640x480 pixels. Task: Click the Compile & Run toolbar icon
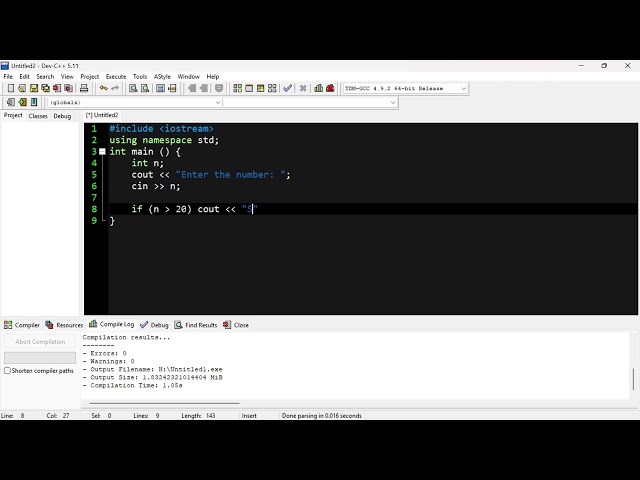pyautogui.click(x=260, y=88)
